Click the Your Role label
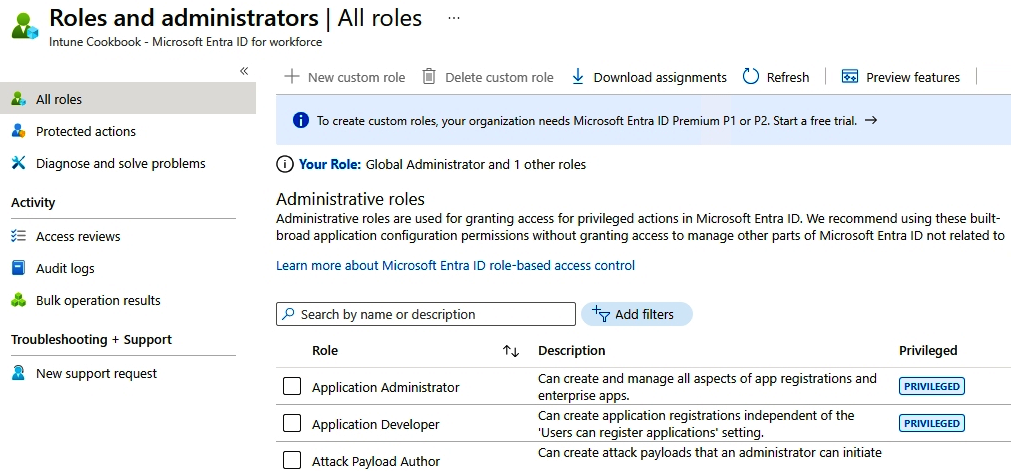The width and height of the screenshot is (1011, 471). pos(329,165)
